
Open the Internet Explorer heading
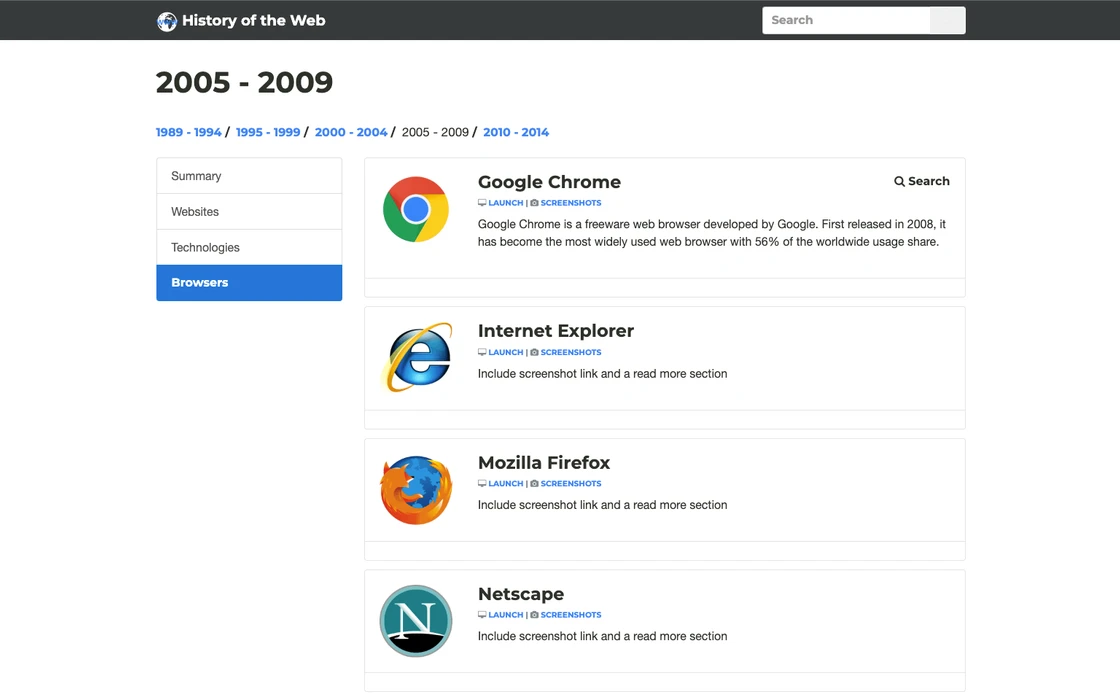556,331
